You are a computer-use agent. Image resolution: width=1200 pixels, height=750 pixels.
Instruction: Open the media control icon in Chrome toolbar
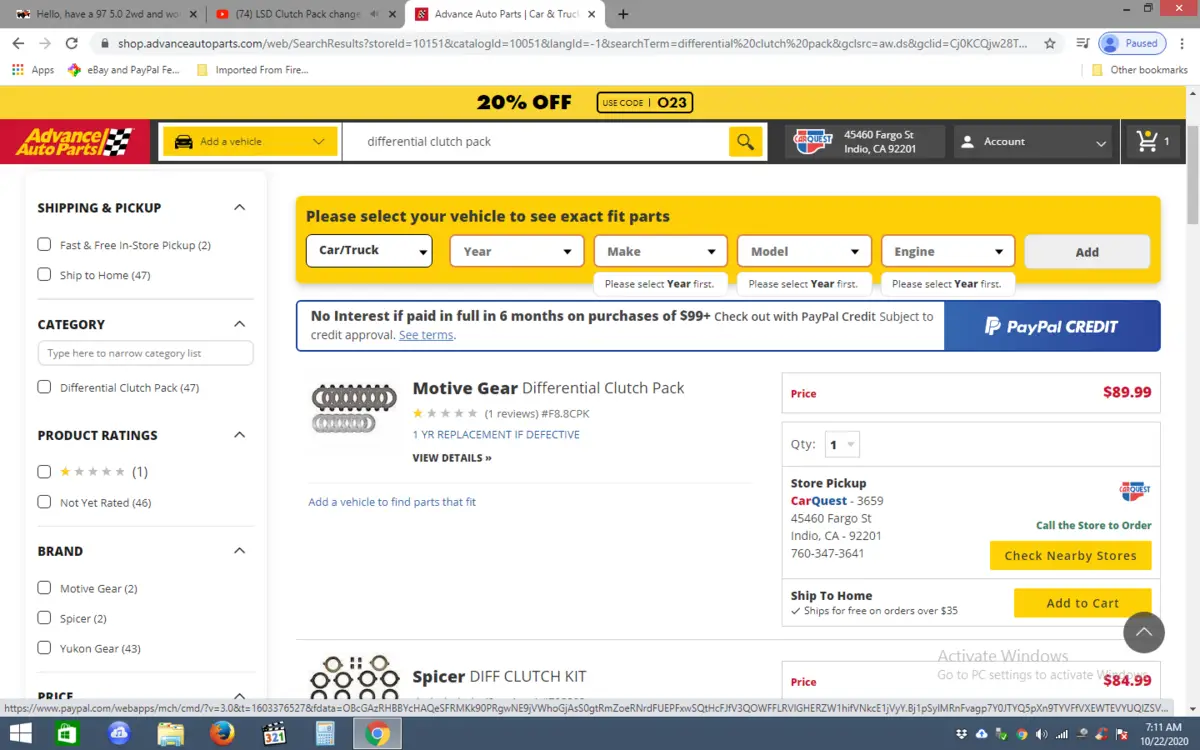pyautogui.click(x=1082, y=43)
